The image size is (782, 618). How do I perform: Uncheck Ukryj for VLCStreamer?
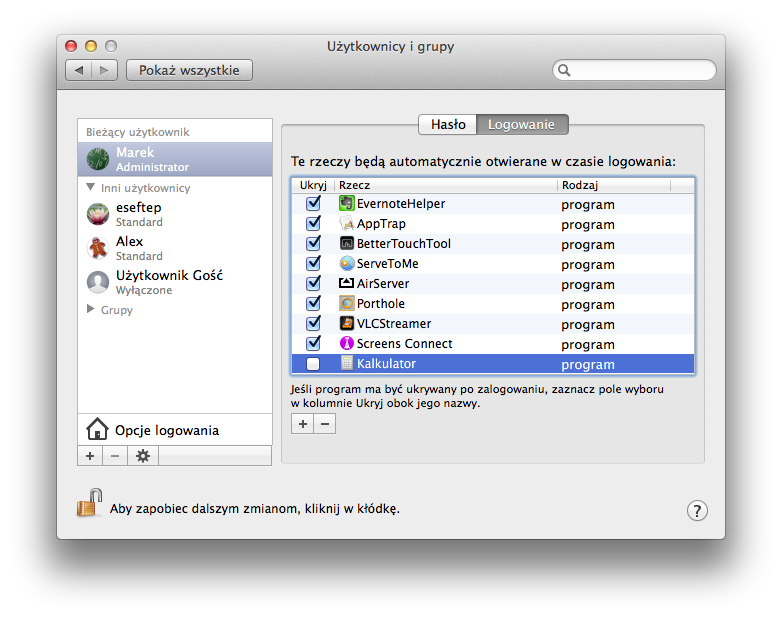tap(313, 323)
